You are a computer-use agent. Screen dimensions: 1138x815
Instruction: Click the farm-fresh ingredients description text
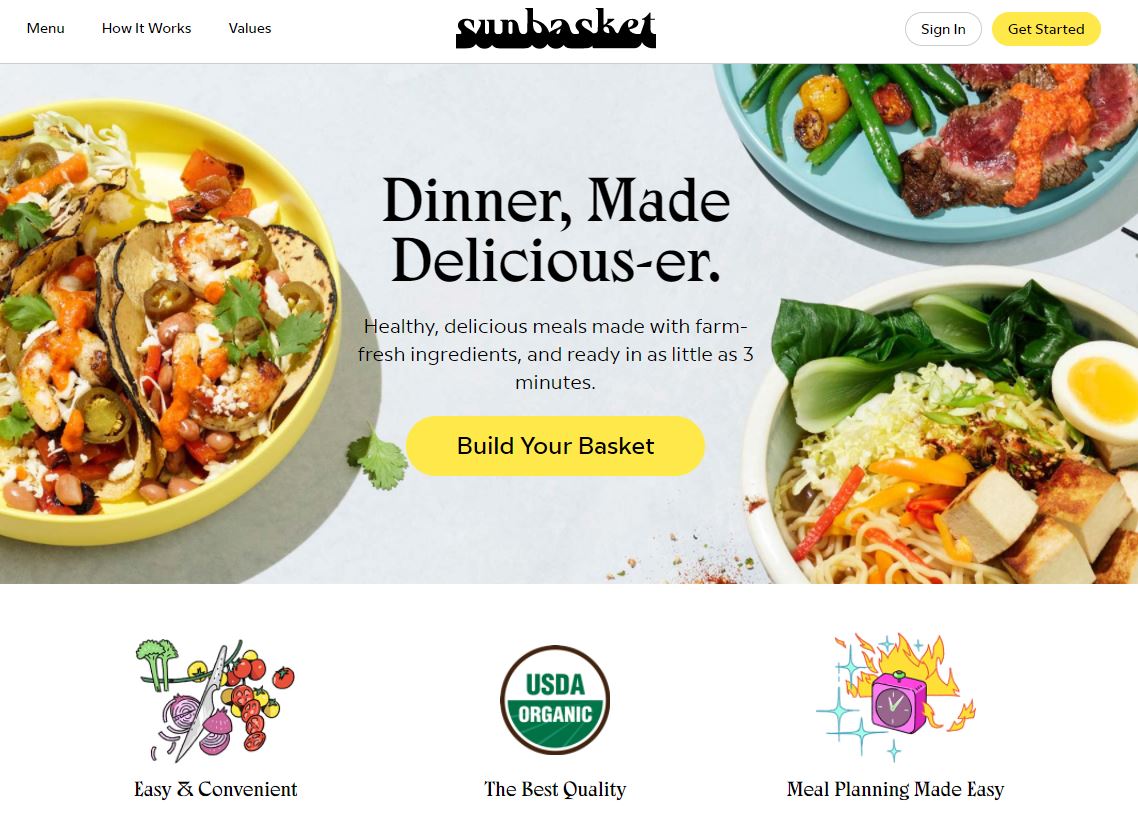click(x=555, y=354)
